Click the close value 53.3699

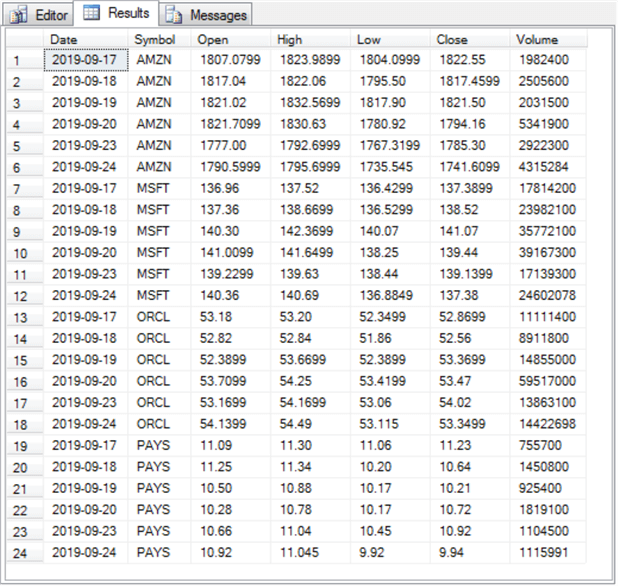469,359
